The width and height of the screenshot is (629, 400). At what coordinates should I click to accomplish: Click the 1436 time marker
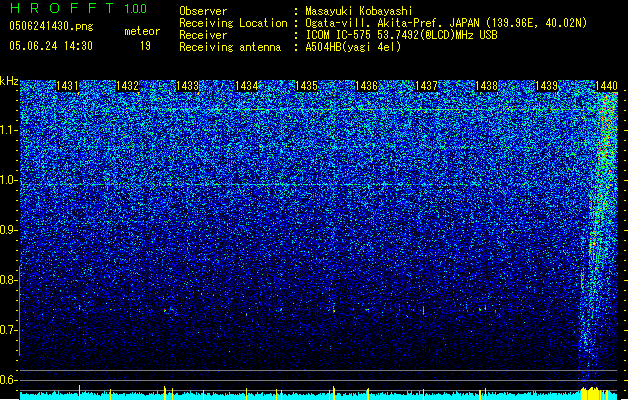pyautogui.click(x=367, y=86)
